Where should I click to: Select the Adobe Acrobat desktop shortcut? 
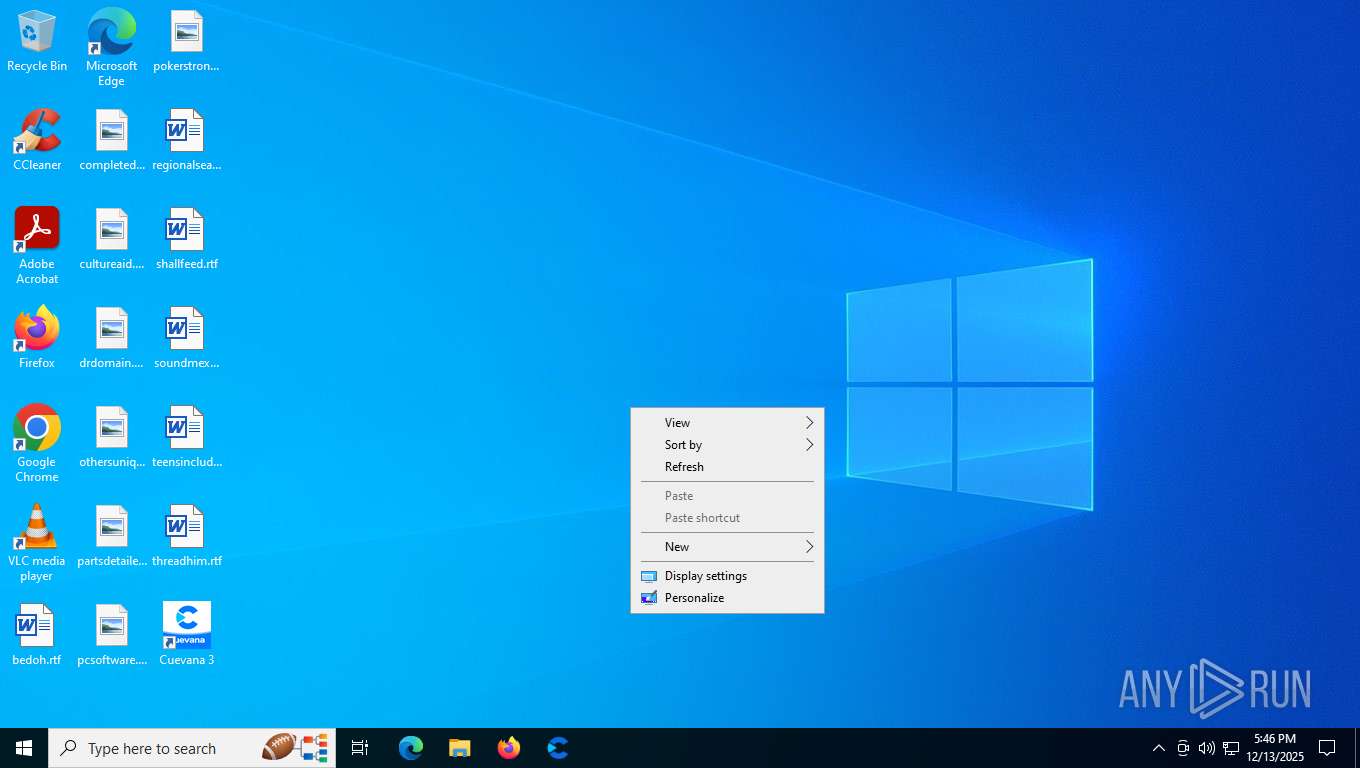[37, 246]
